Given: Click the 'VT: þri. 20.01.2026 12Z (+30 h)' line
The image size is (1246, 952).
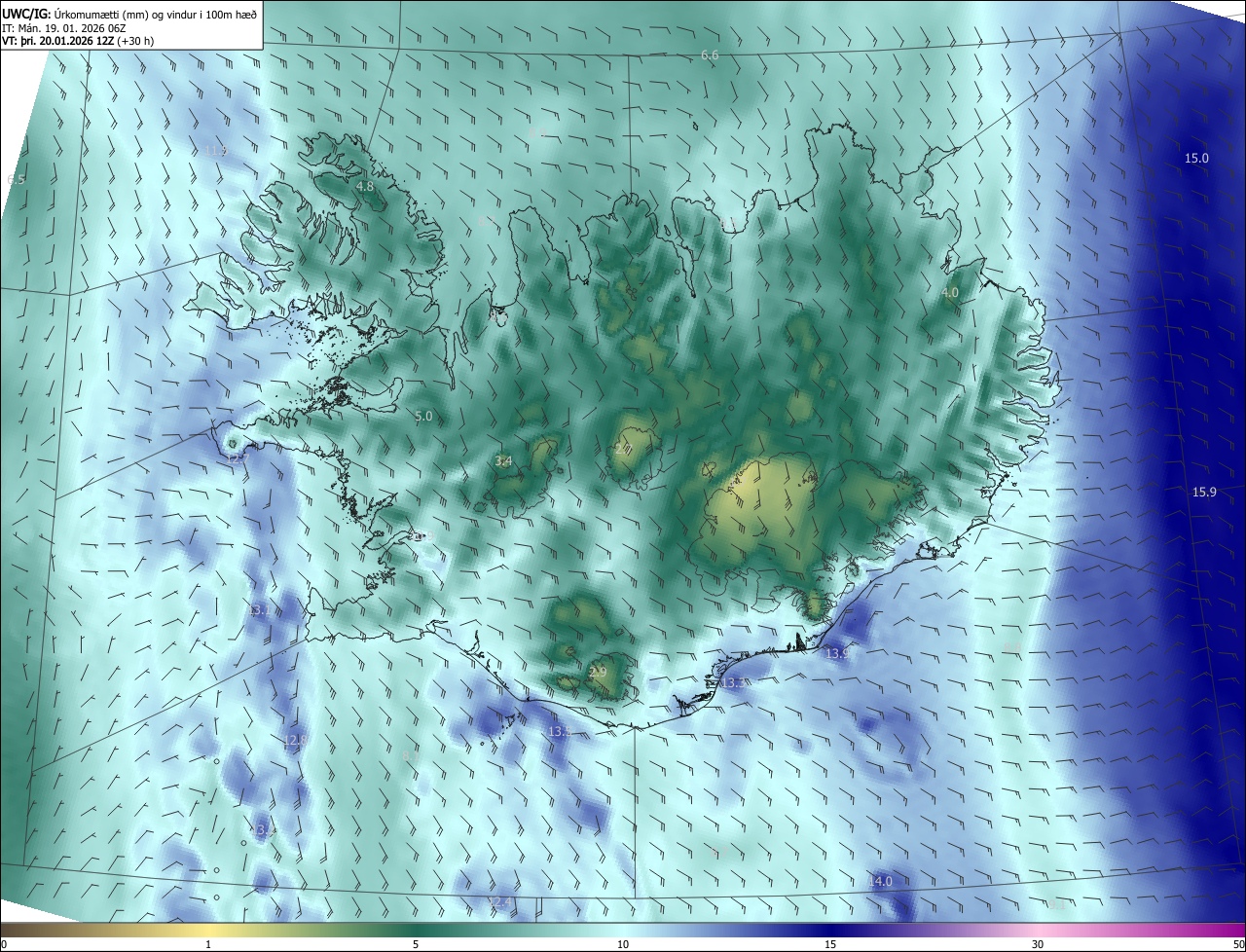Looking at the screenshot, I should click(x=78, y=41).
